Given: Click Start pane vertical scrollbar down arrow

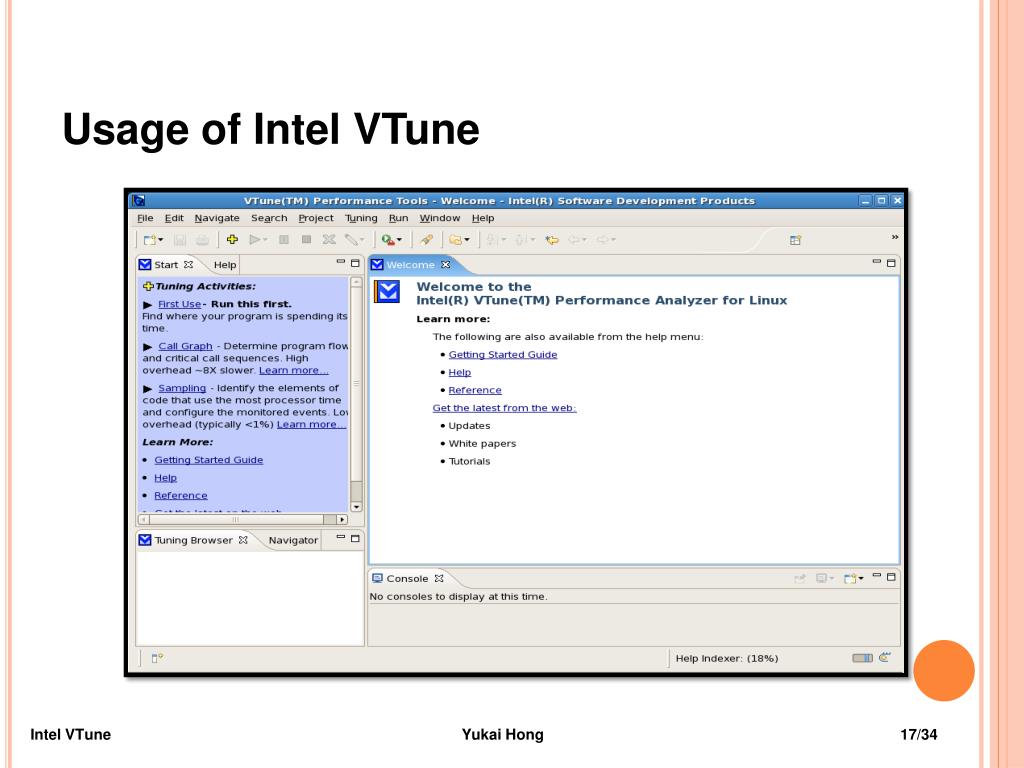Looking at the screenshot, I should click(x=357, y=507).
